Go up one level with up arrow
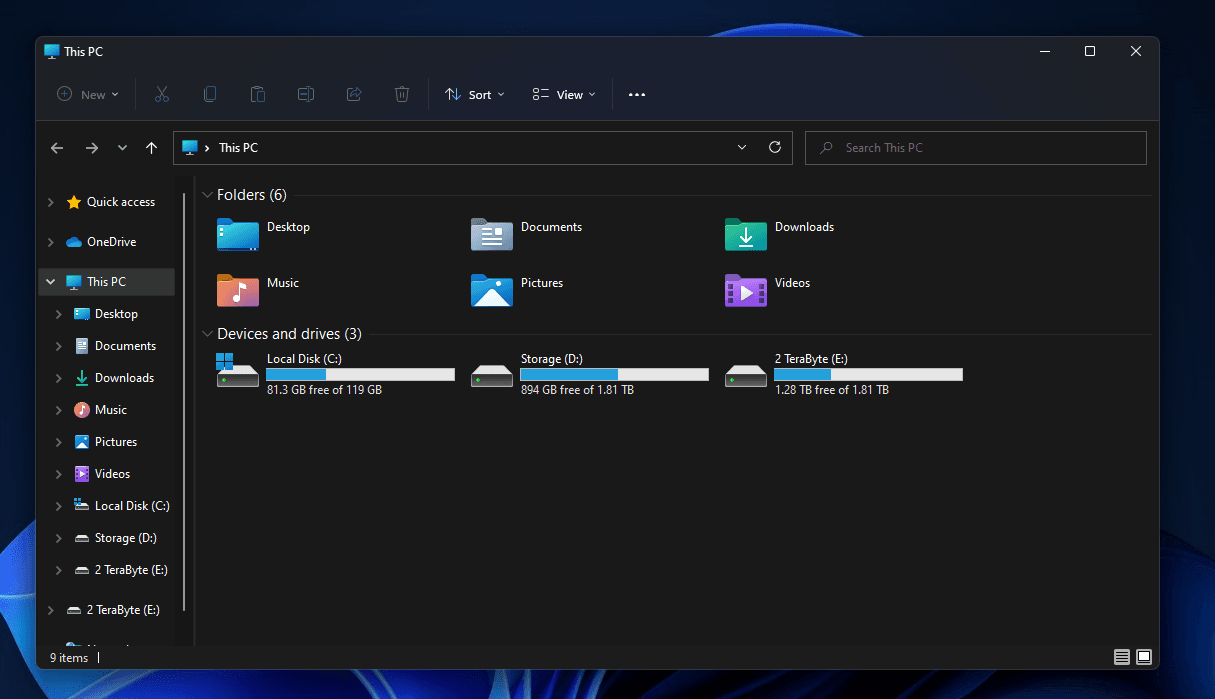This screenshot has height=699, width=1215. (x=151, y=147)
